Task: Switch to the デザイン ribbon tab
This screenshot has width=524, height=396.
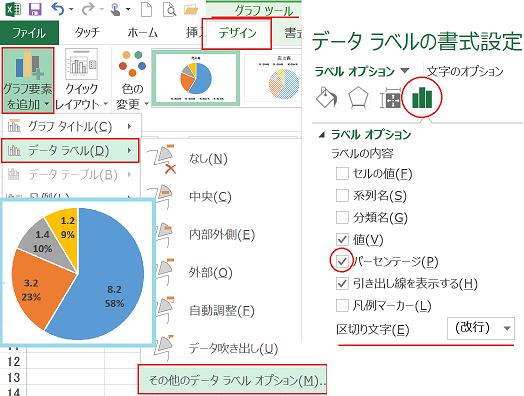Action: (x=237, y=33)
